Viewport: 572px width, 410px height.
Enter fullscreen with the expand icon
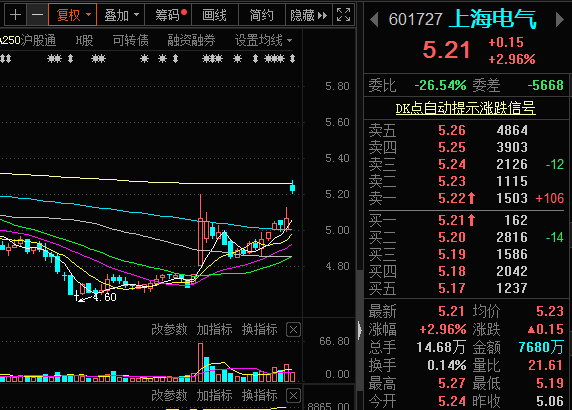(x=344, y=15)
